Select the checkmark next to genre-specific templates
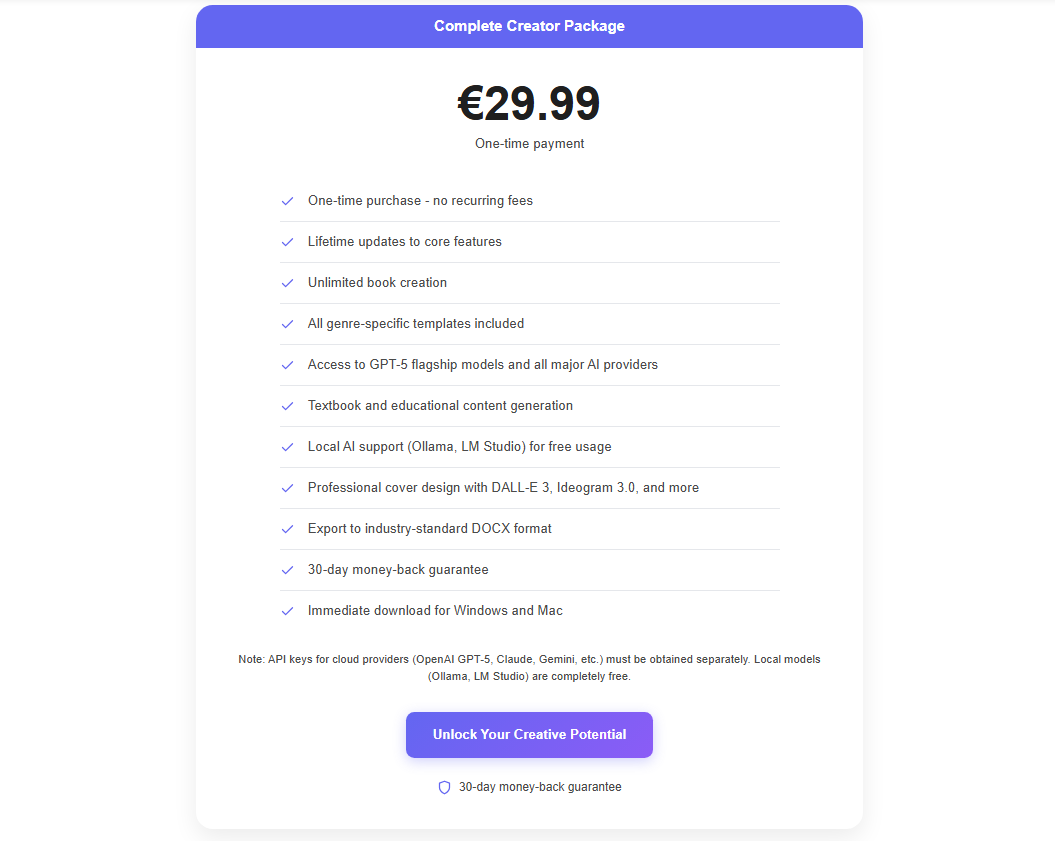The width and height of the screenshot is (1055, 841). pos(288,324)
